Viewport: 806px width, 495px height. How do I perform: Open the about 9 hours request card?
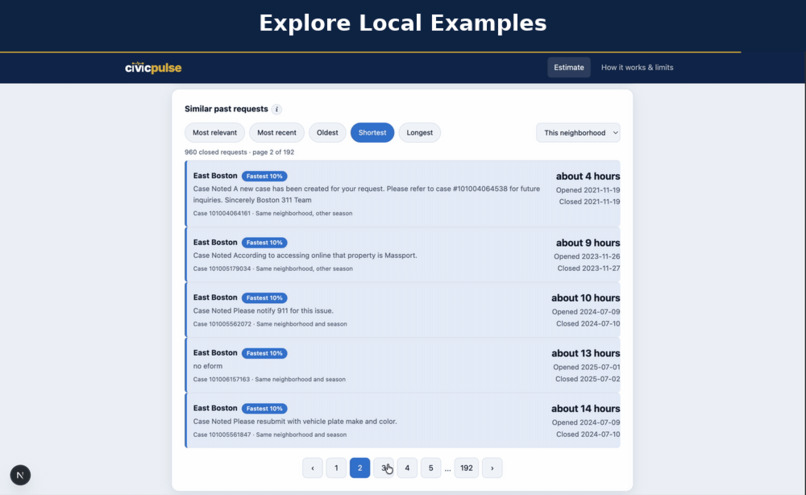402,254
